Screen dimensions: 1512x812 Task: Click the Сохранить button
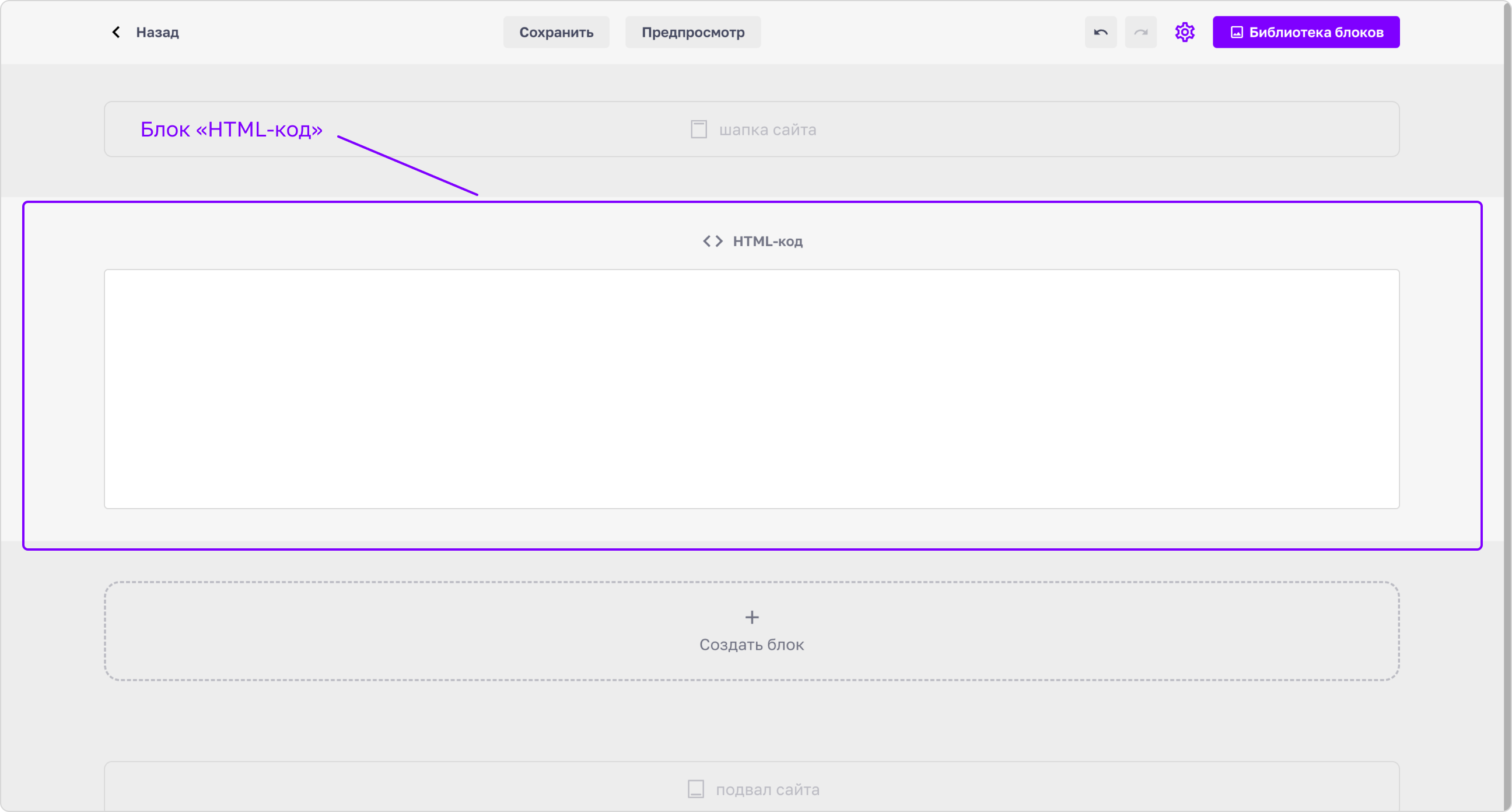pyautogui.click(x=556, y=32)
